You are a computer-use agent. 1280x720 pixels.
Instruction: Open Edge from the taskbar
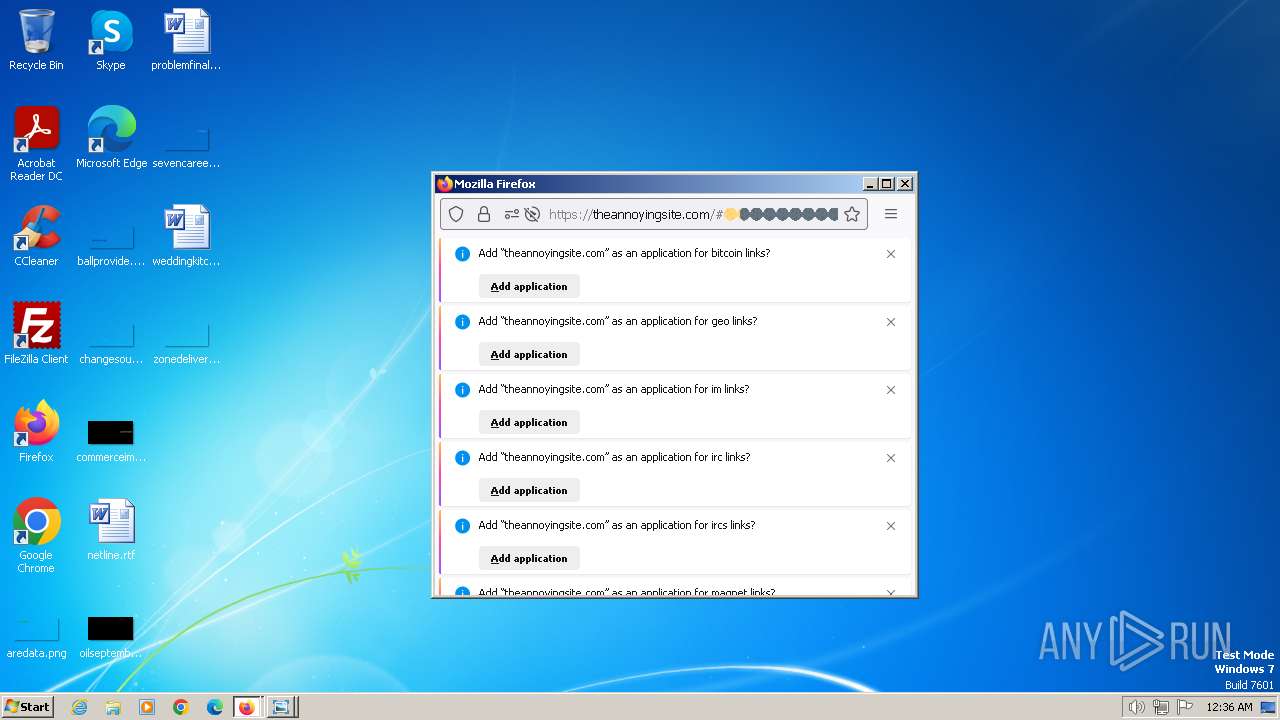[215, 707]
